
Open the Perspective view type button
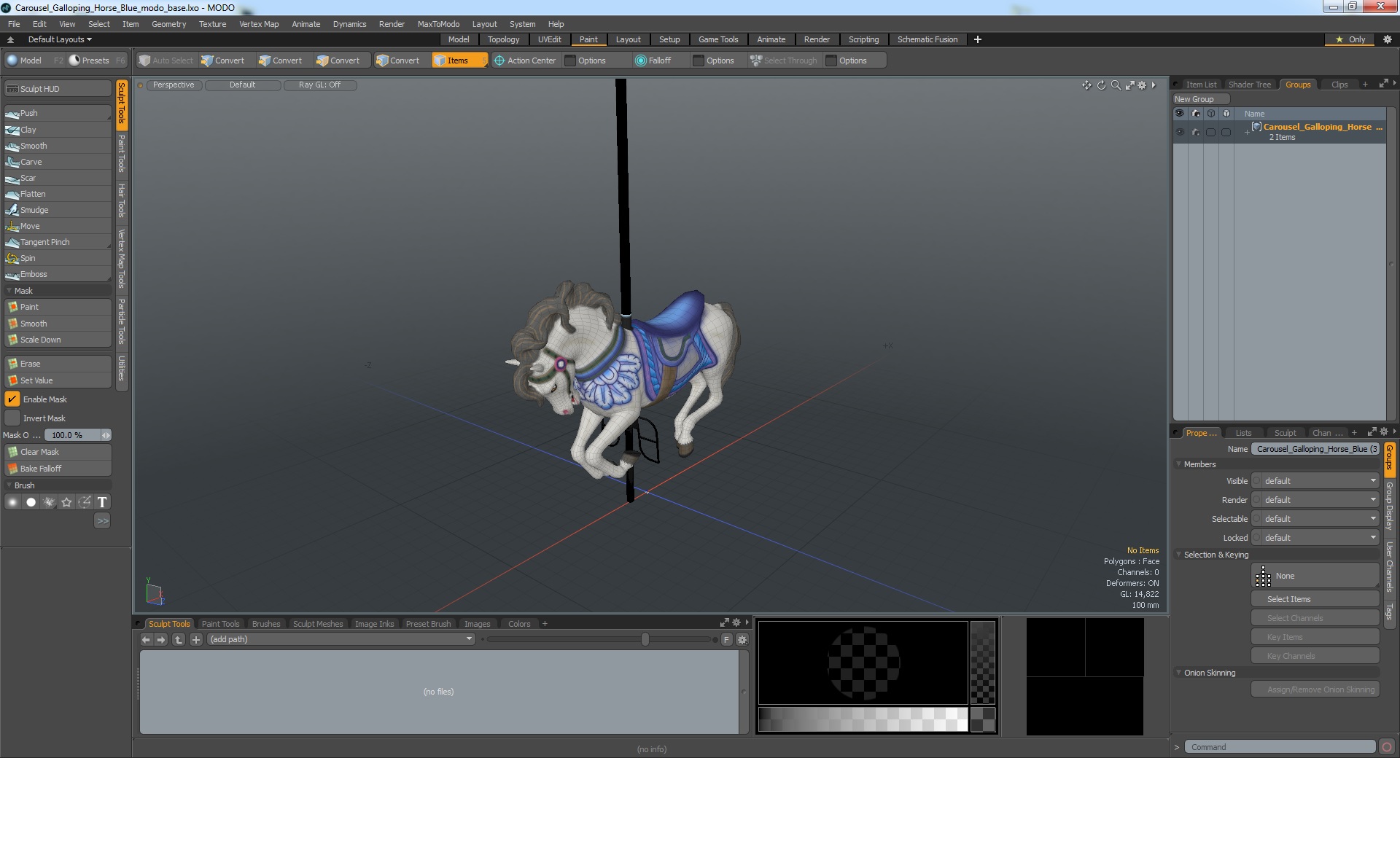(174, 85)
